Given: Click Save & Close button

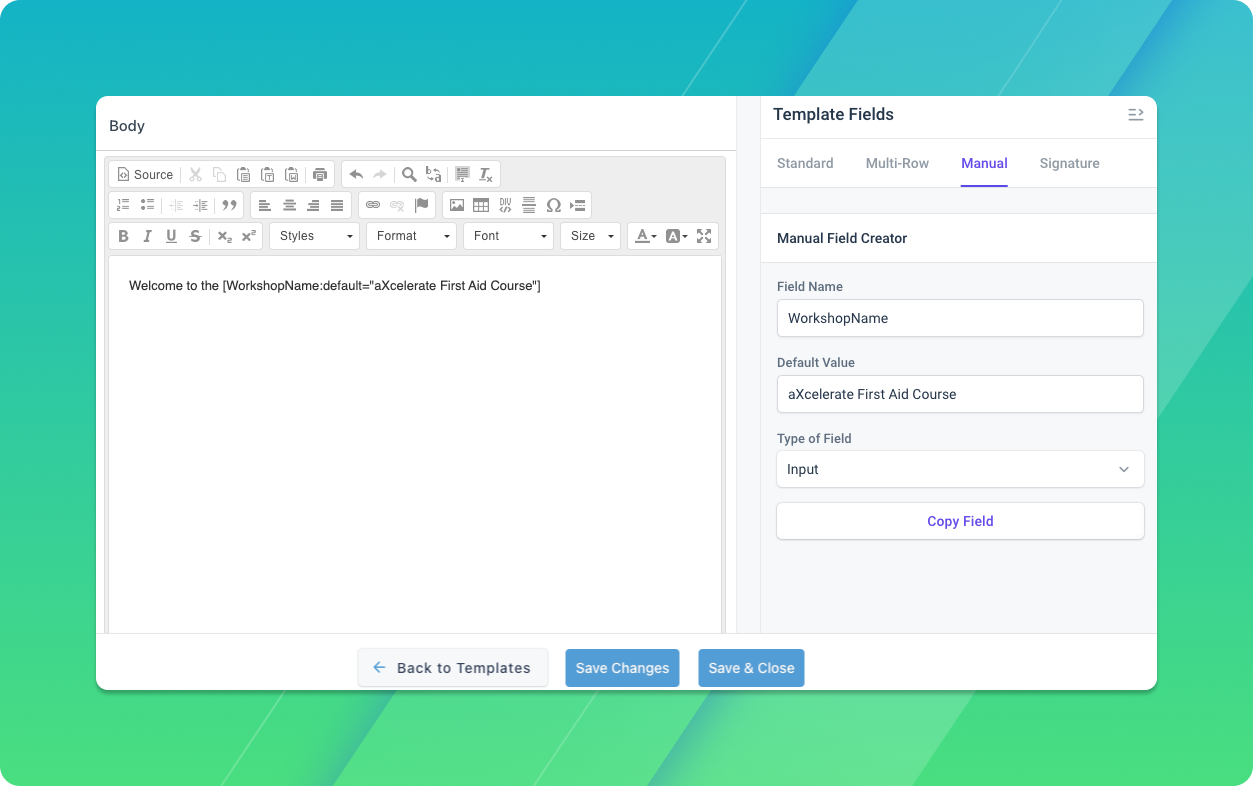Looking at the screenshot, I should pyautogui.click(x=751, y=668).
